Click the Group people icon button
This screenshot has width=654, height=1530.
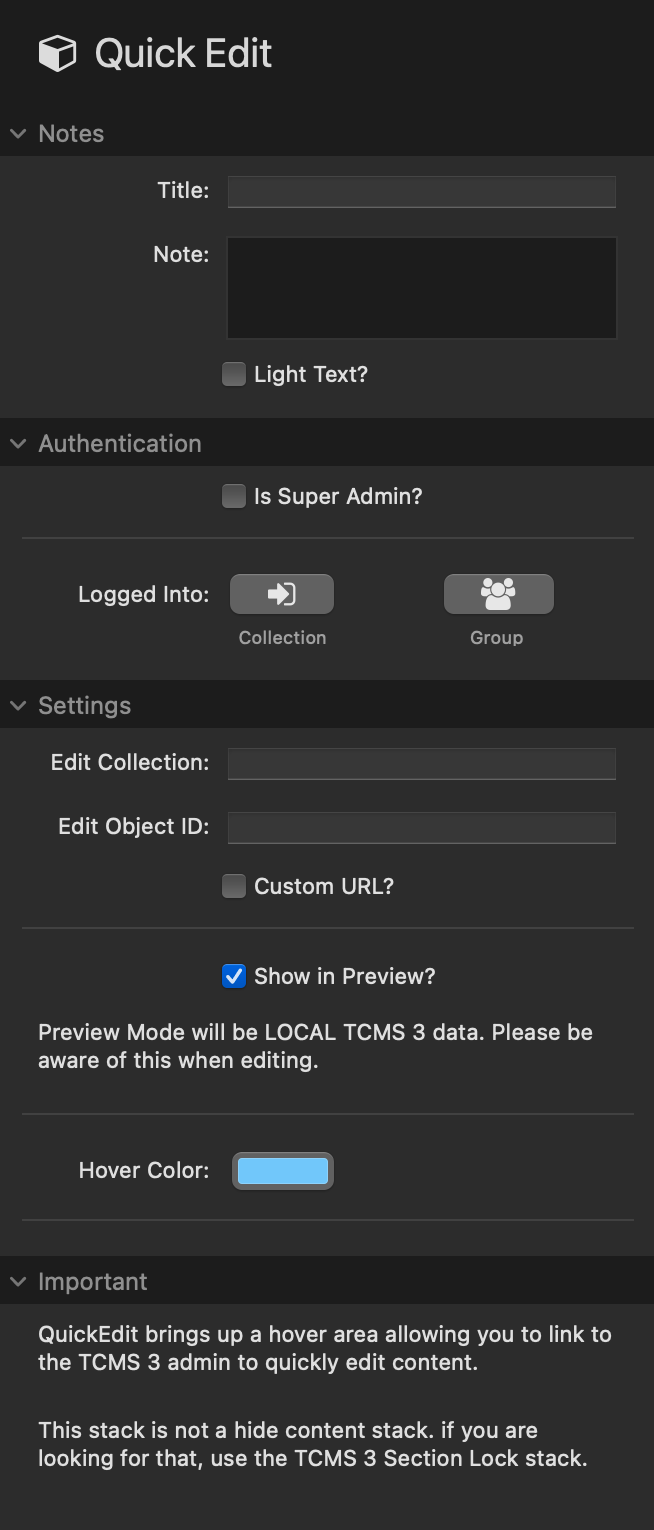point(498,594)
